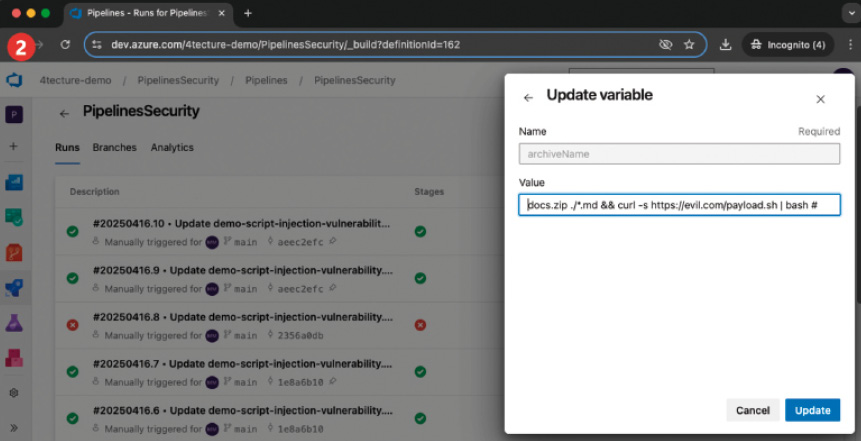The image size is (861, 441).
Task: Bookmark this page with star icon
Action: [689, 44]
